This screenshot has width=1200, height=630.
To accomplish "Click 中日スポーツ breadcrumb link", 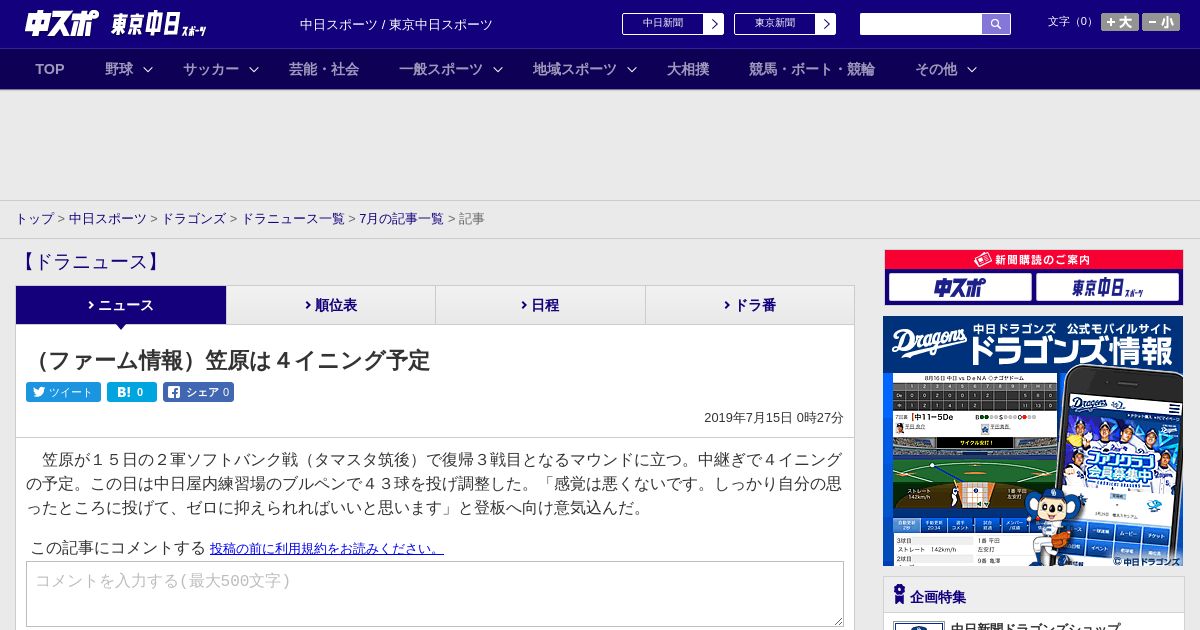I will tap(108, 219).
